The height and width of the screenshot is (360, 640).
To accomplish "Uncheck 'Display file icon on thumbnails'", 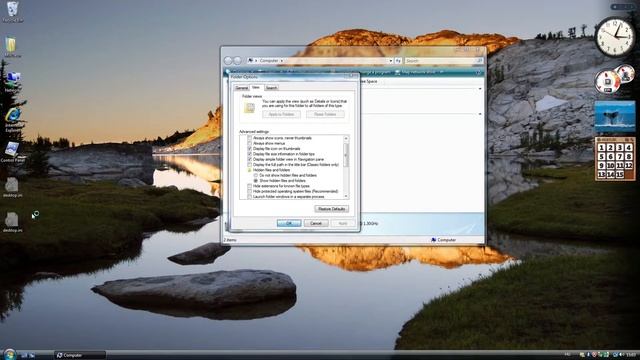I will (249, 149).
